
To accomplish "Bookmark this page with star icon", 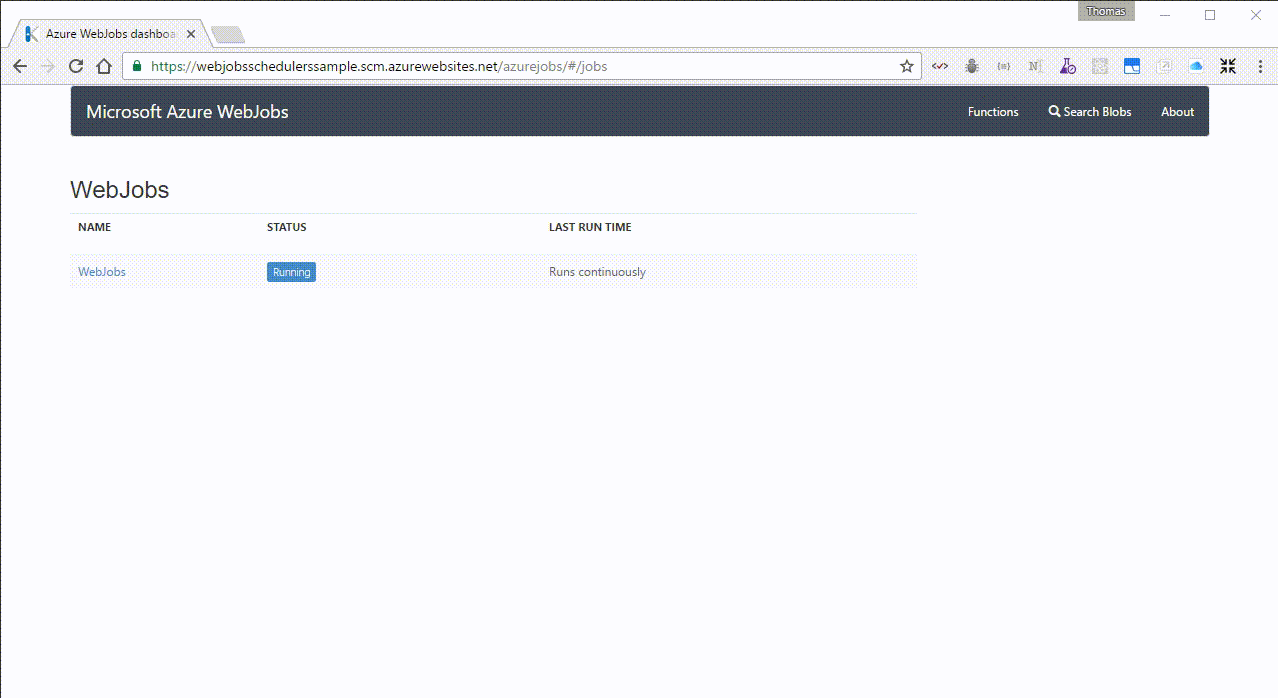I will [x=907, y=66].
